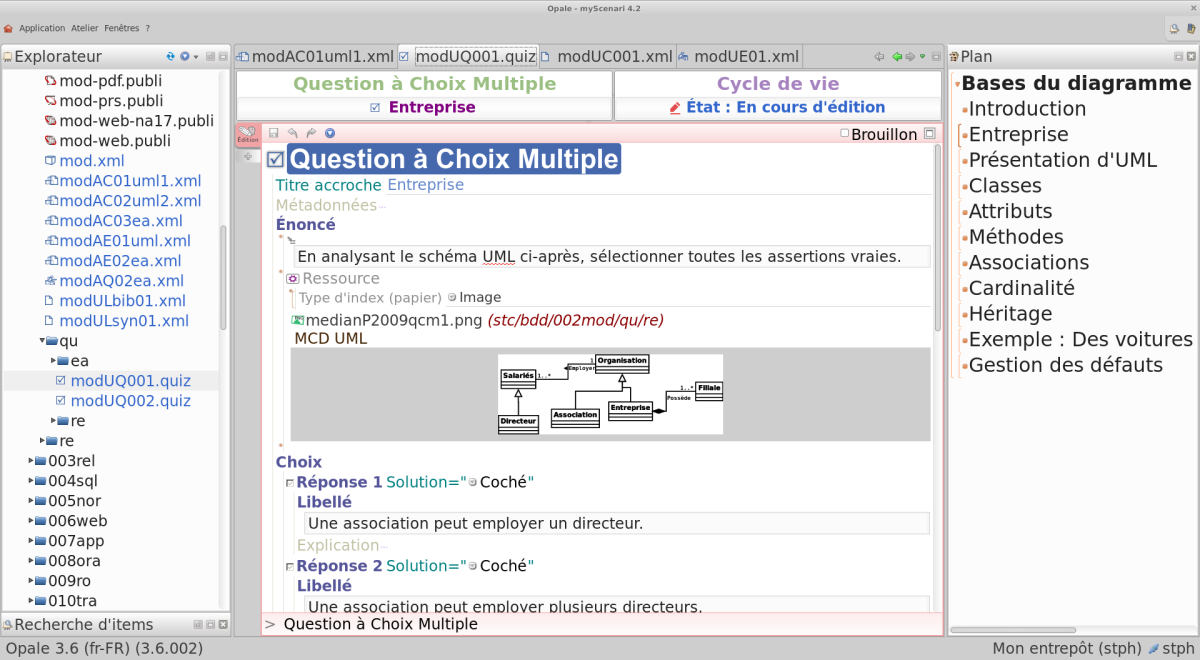Collapse Réponse 1 with its toggle box

290,483
